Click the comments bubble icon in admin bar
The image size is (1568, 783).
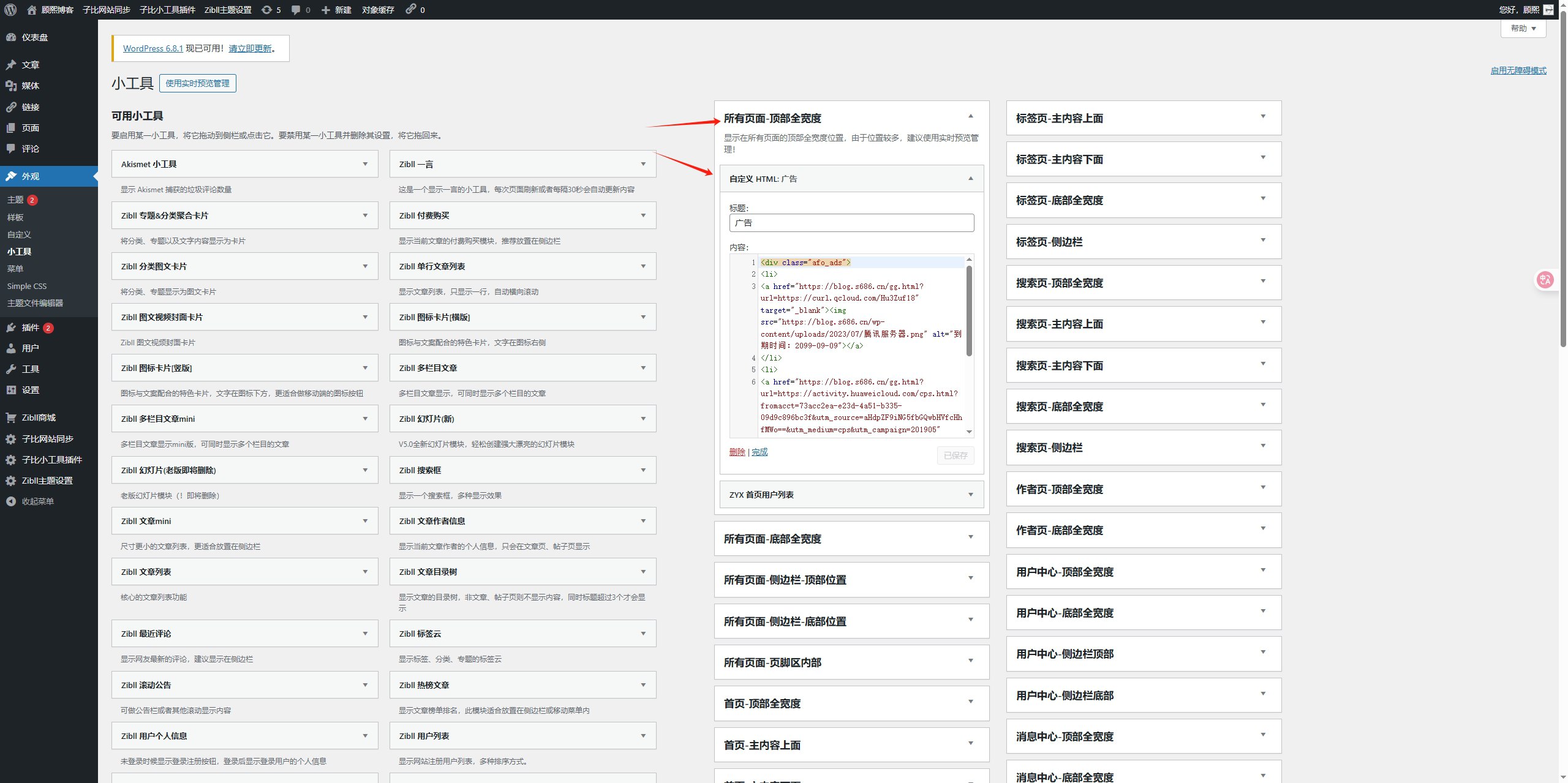pyautogui.click(x=296, y=10)
